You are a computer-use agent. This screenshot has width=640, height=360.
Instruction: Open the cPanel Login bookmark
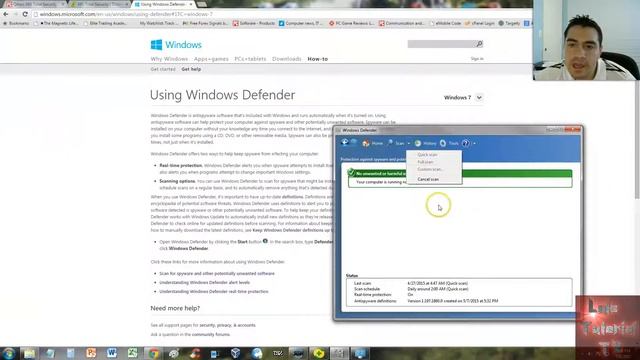(x=480, y=23)
